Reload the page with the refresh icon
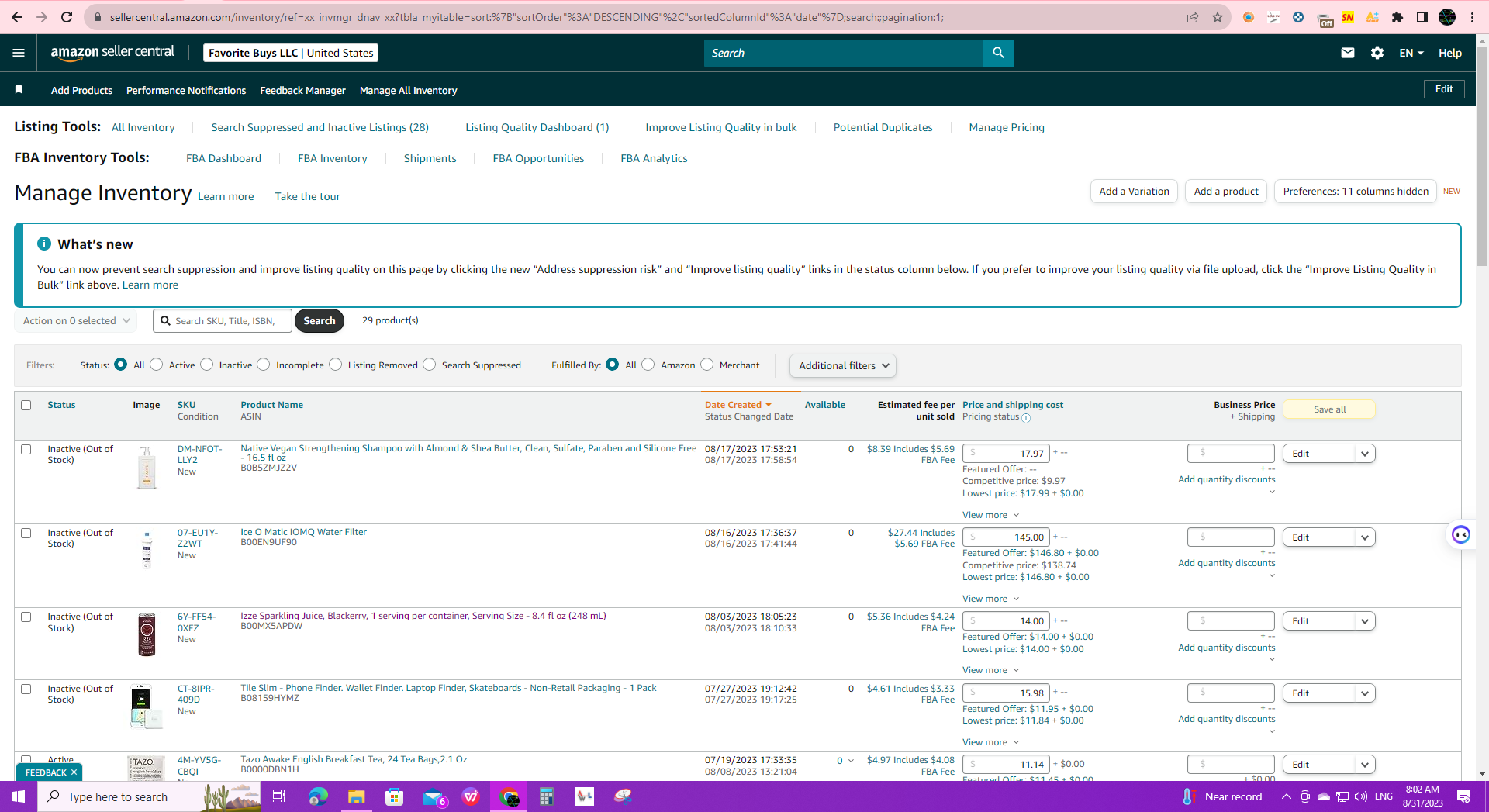Viewport: 1489px width, 812px height. click(x=67, y=17)
